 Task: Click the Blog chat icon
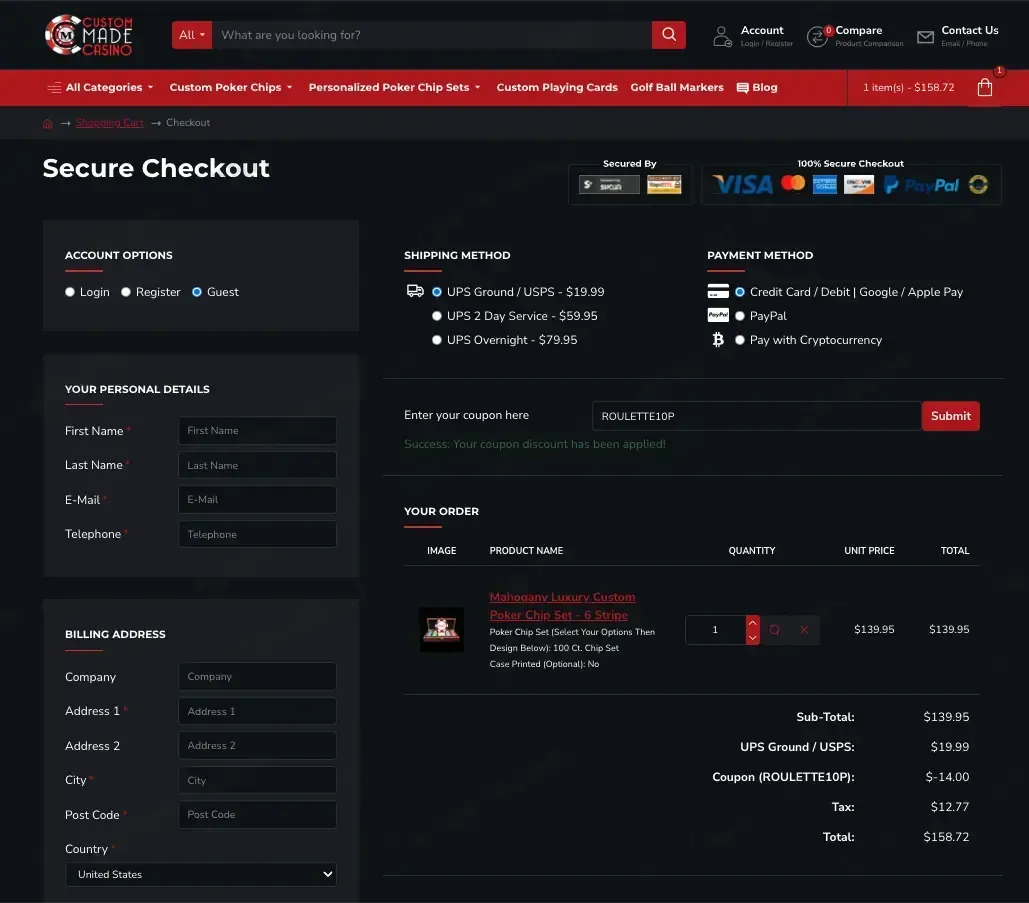click(x=742, y=88)
